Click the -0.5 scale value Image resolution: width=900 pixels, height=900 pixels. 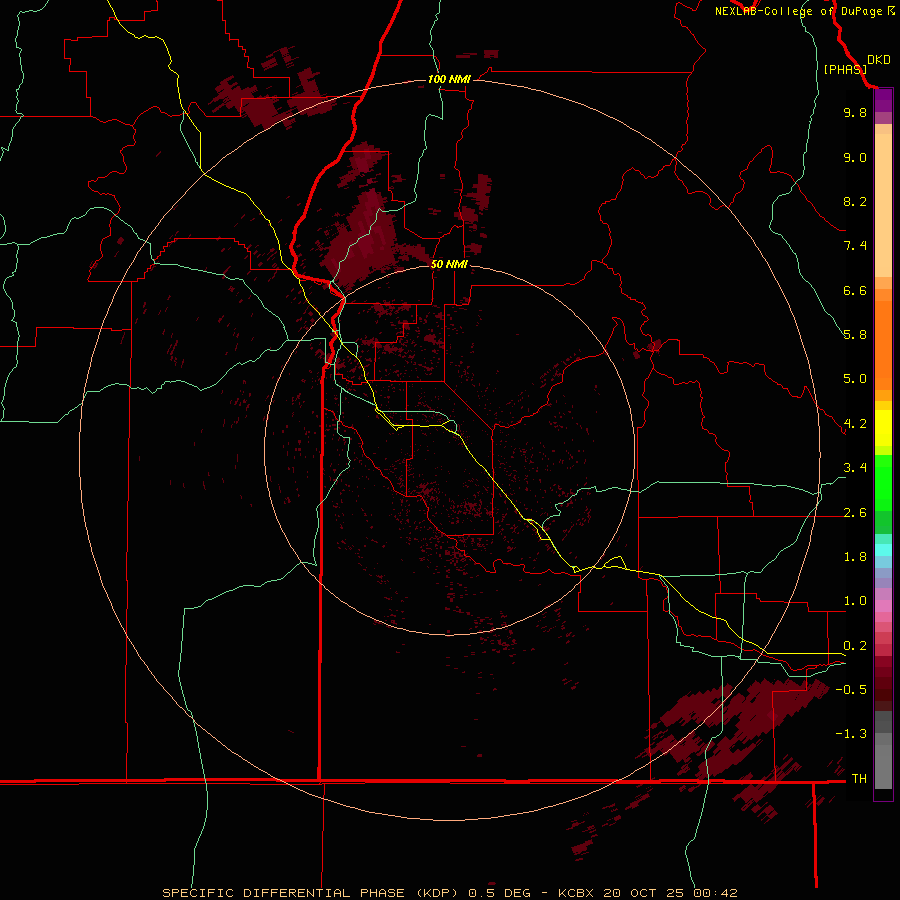click(x=851, y=690)
